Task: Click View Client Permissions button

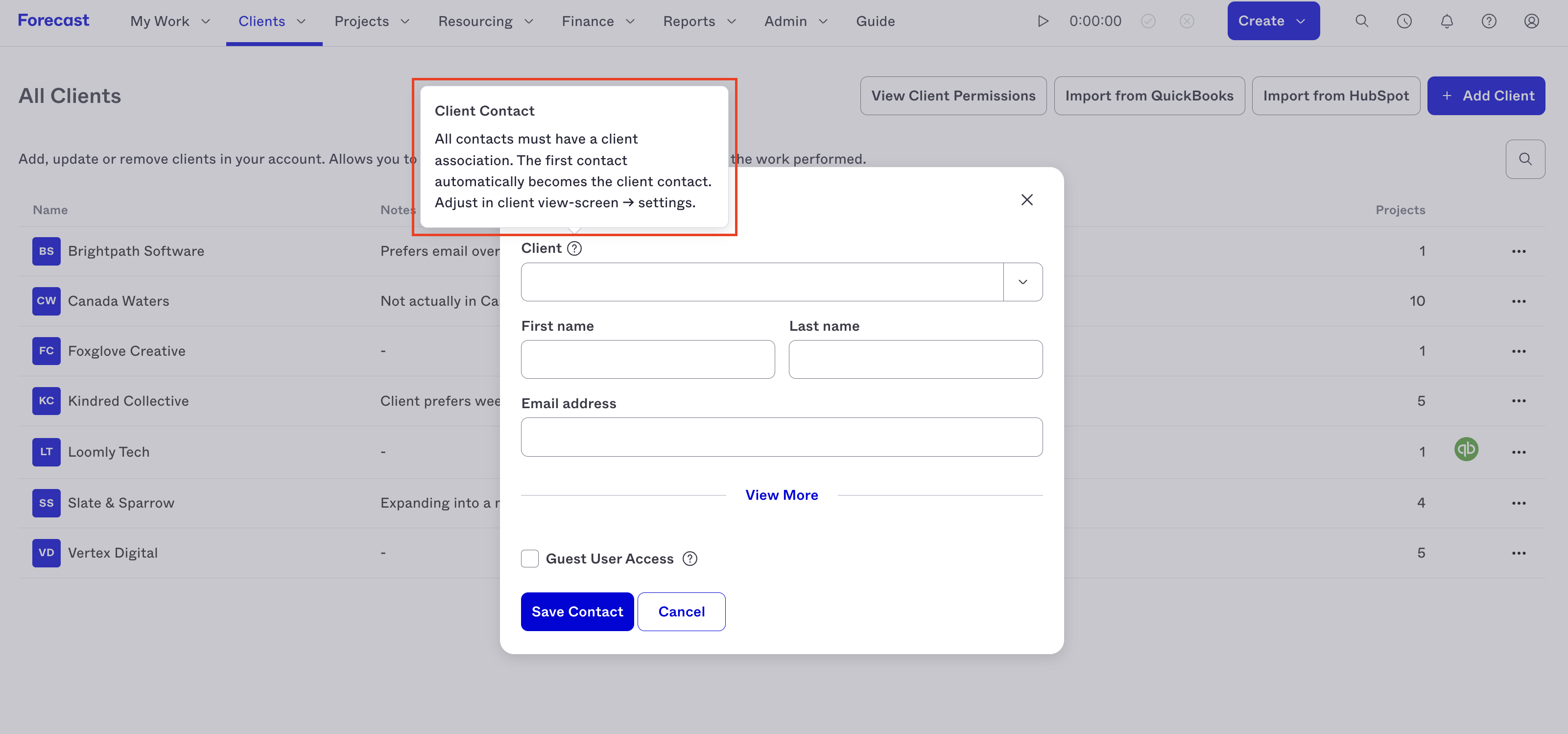Action: click(953, 96)
